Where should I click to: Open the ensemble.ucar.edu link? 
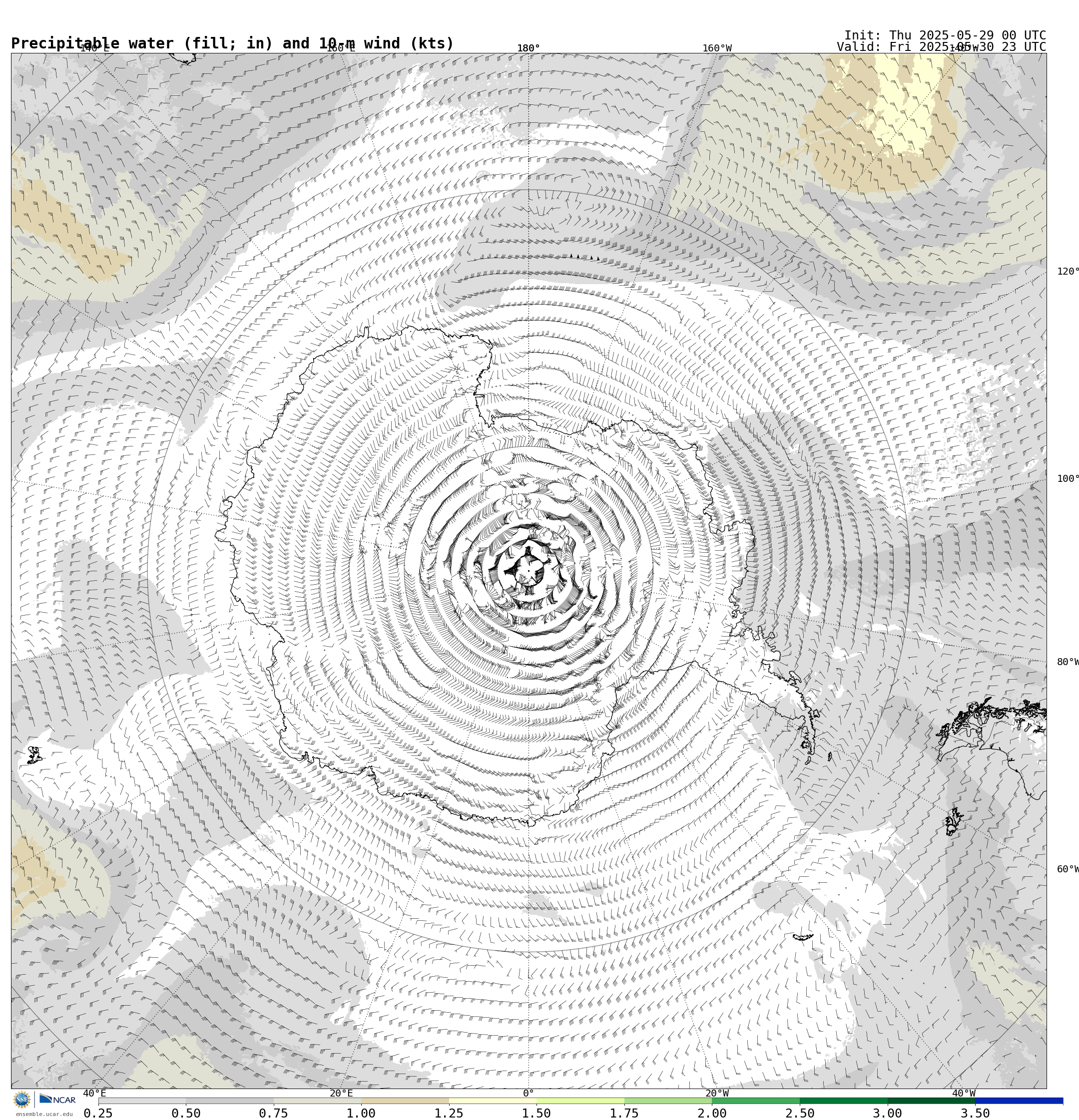pos(44,1115)
